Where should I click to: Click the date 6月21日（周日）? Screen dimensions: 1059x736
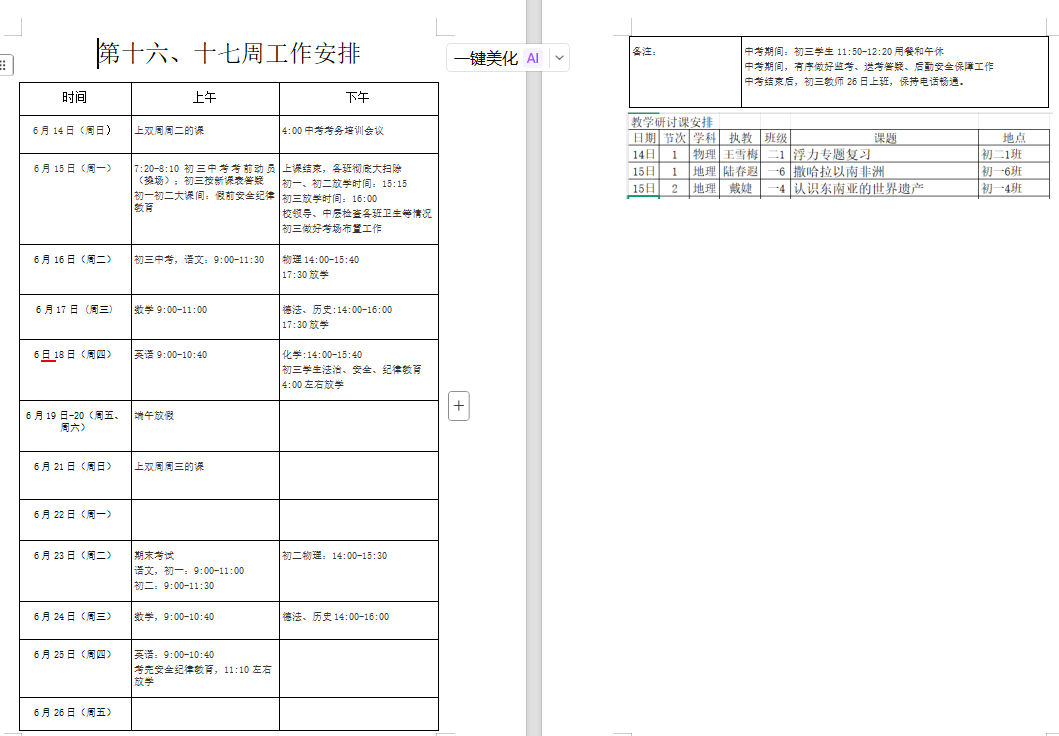[73, 467]
